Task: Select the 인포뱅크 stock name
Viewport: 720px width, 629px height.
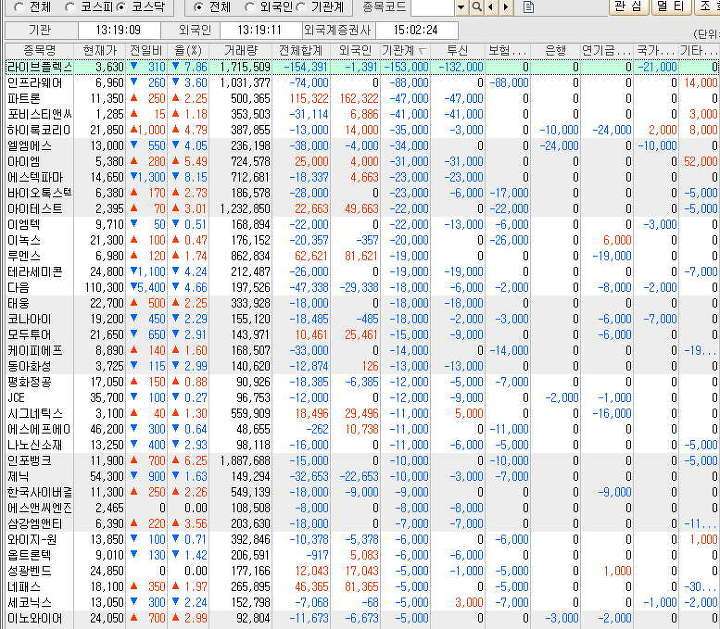Action: 29,461
